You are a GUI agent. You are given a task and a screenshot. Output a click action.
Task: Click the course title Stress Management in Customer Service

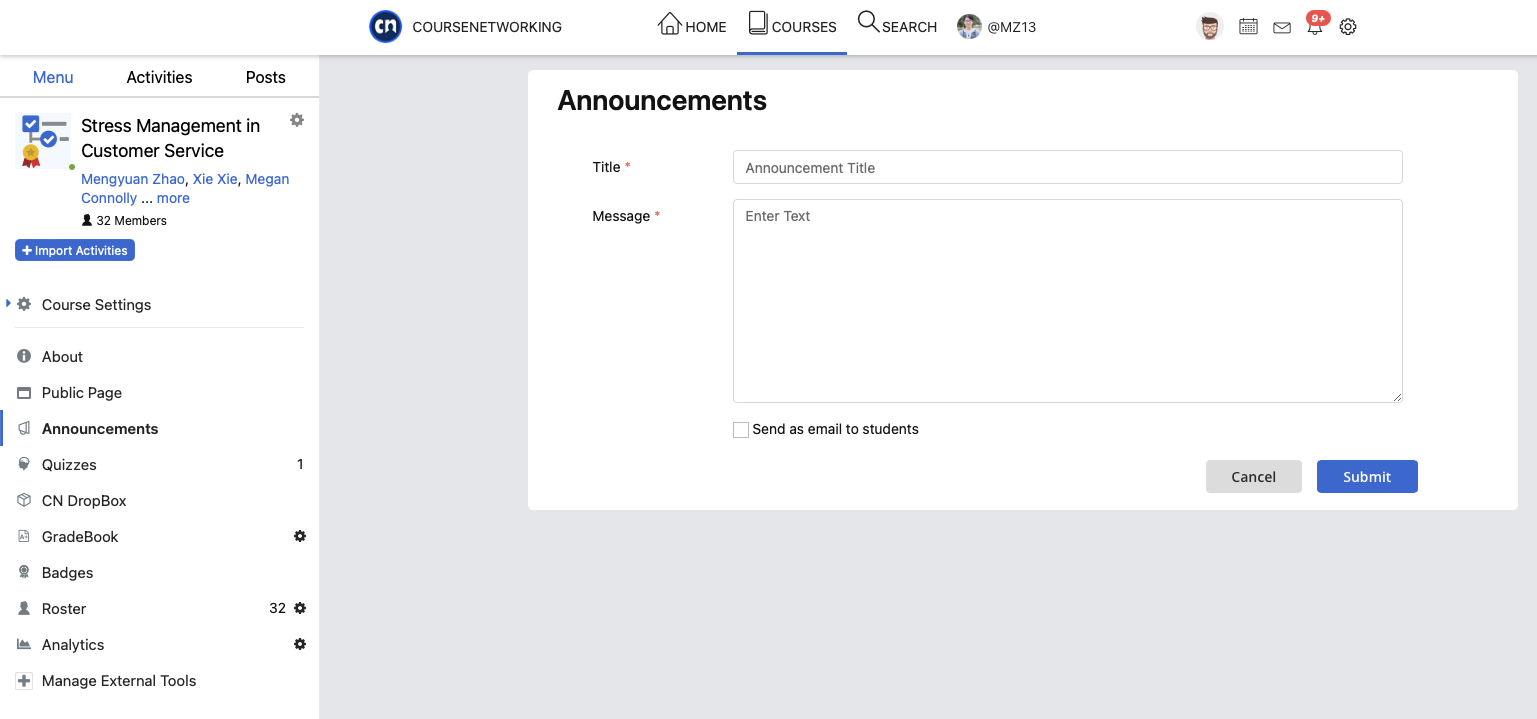pyautogui.click(x=170, y=138)
